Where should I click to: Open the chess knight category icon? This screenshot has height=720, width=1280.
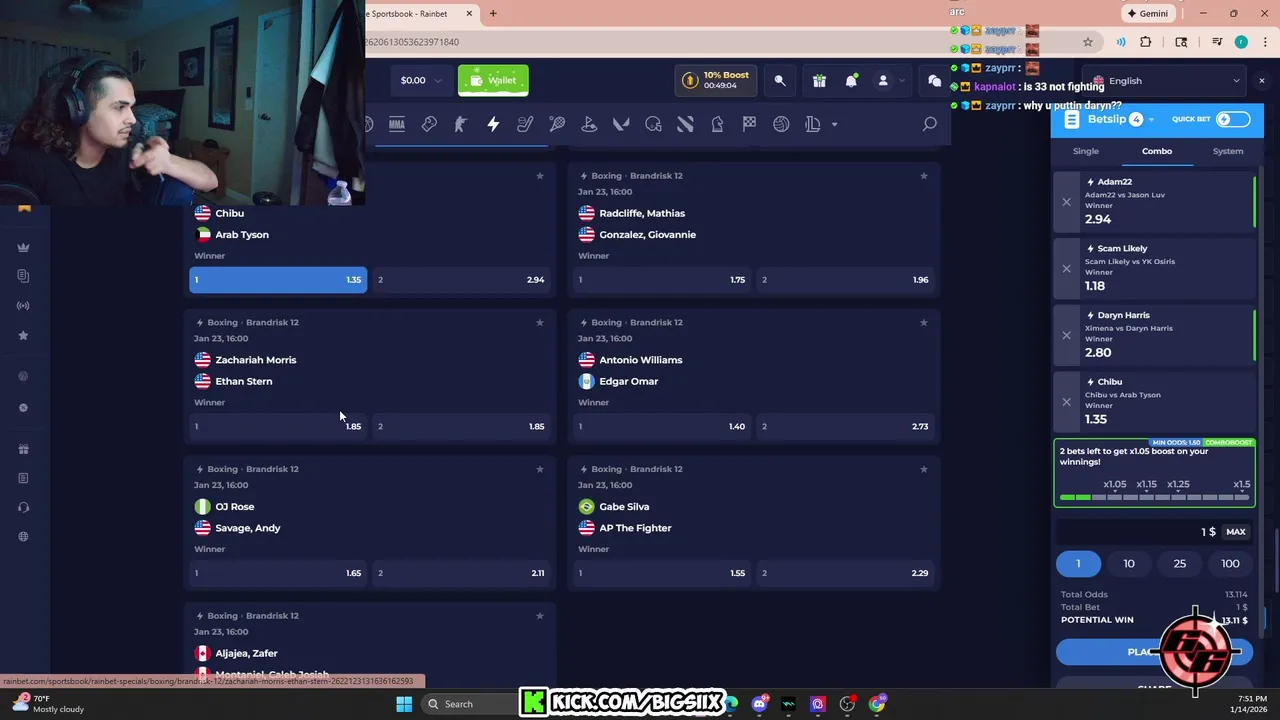(717, 124)
